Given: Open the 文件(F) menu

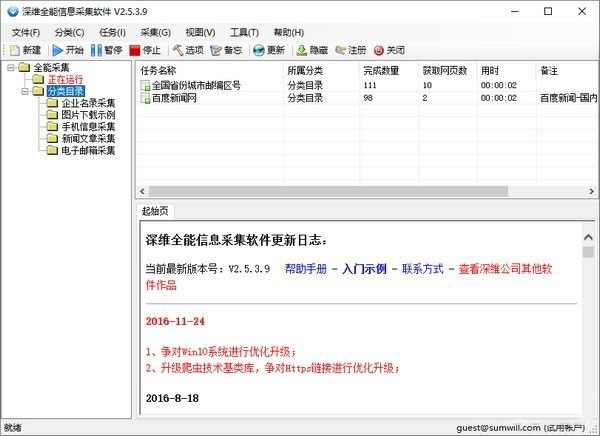Looking at the screenshot, I should [26, 33].
